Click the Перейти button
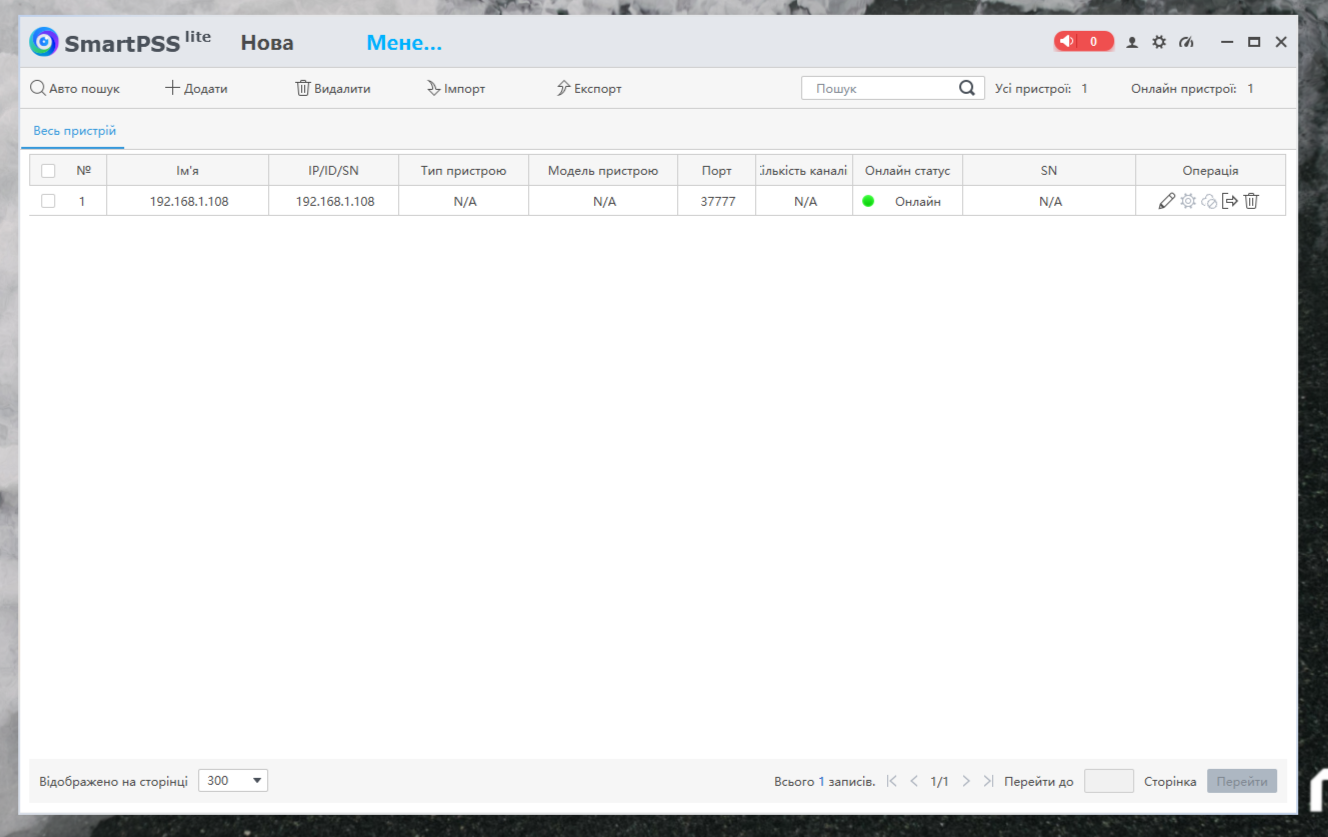Viewport: 1328px width, 837px height. [1242, 781]
